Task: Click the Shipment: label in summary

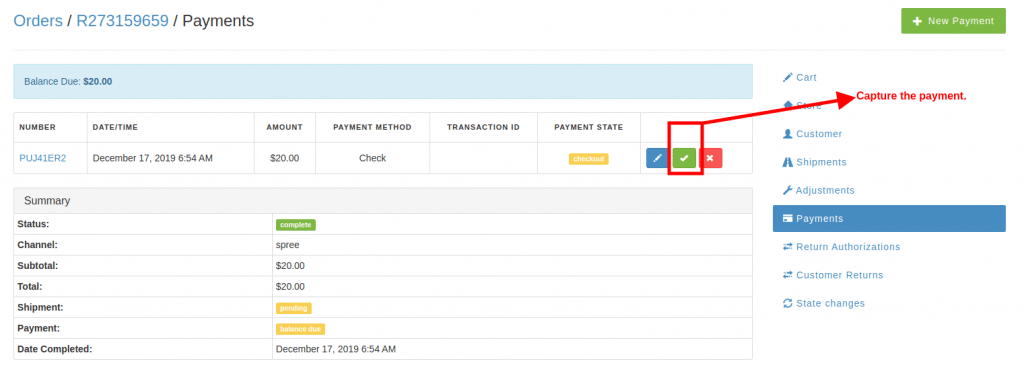Action: click(x=40, y=308)
